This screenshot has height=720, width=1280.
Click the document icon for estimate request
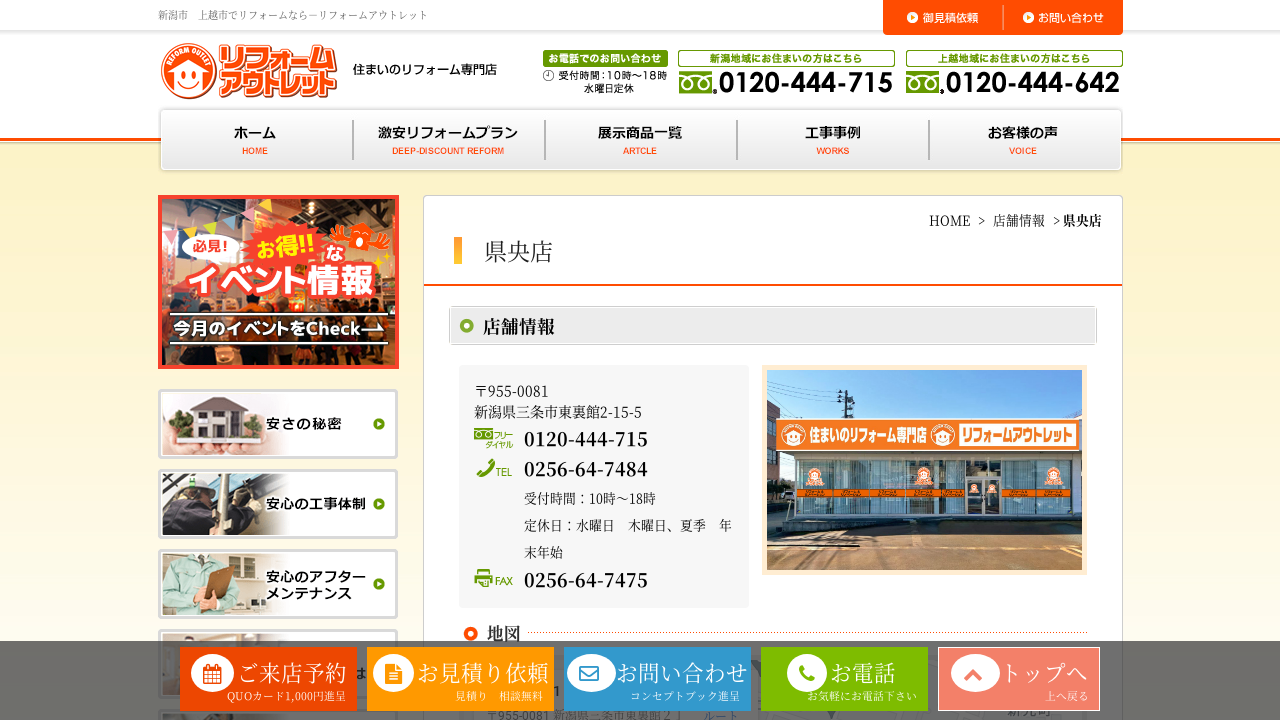click(393, 673)
